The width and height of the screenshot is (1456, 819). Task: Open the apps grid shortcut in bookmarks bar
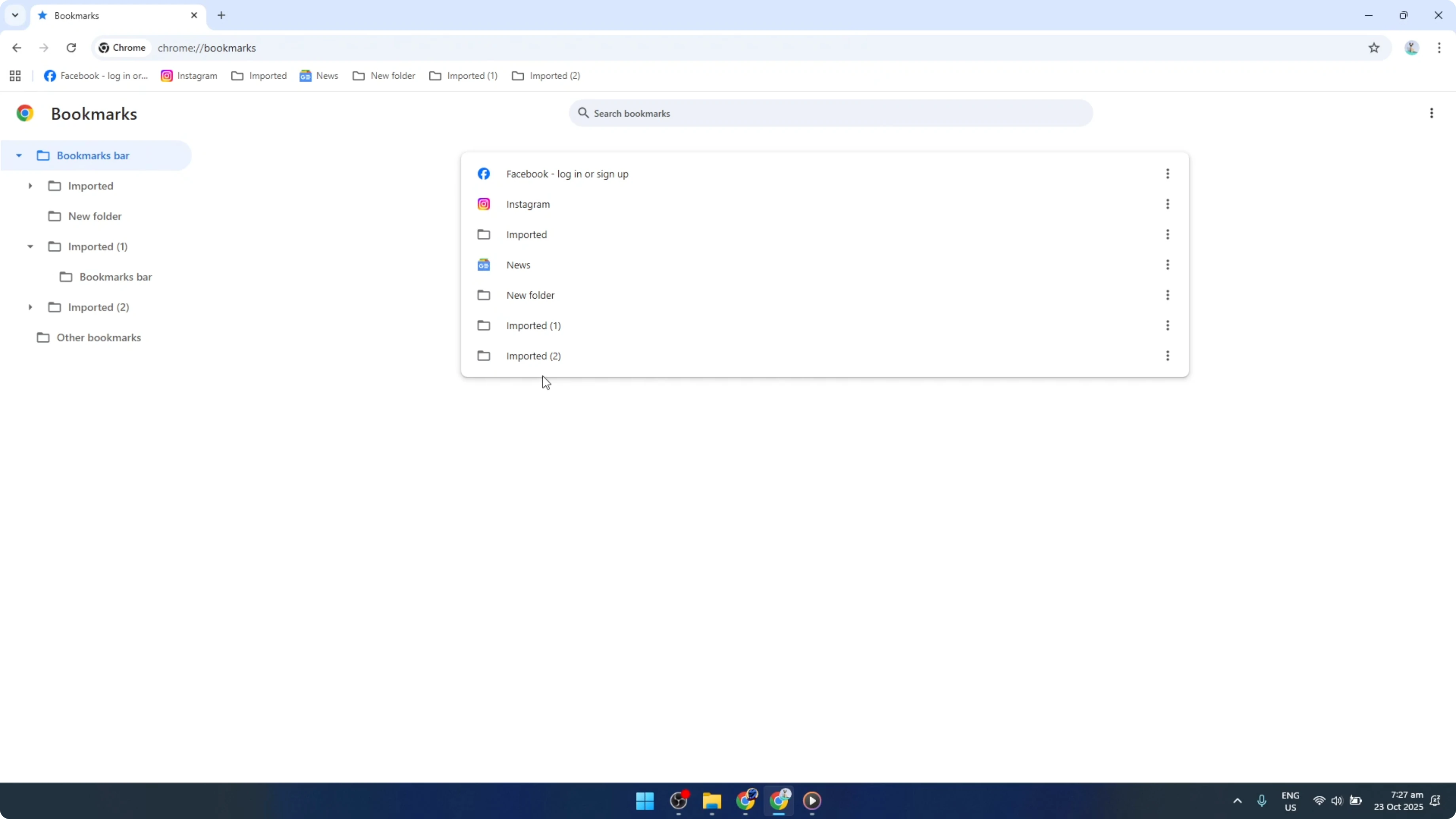tap(15, 76)
